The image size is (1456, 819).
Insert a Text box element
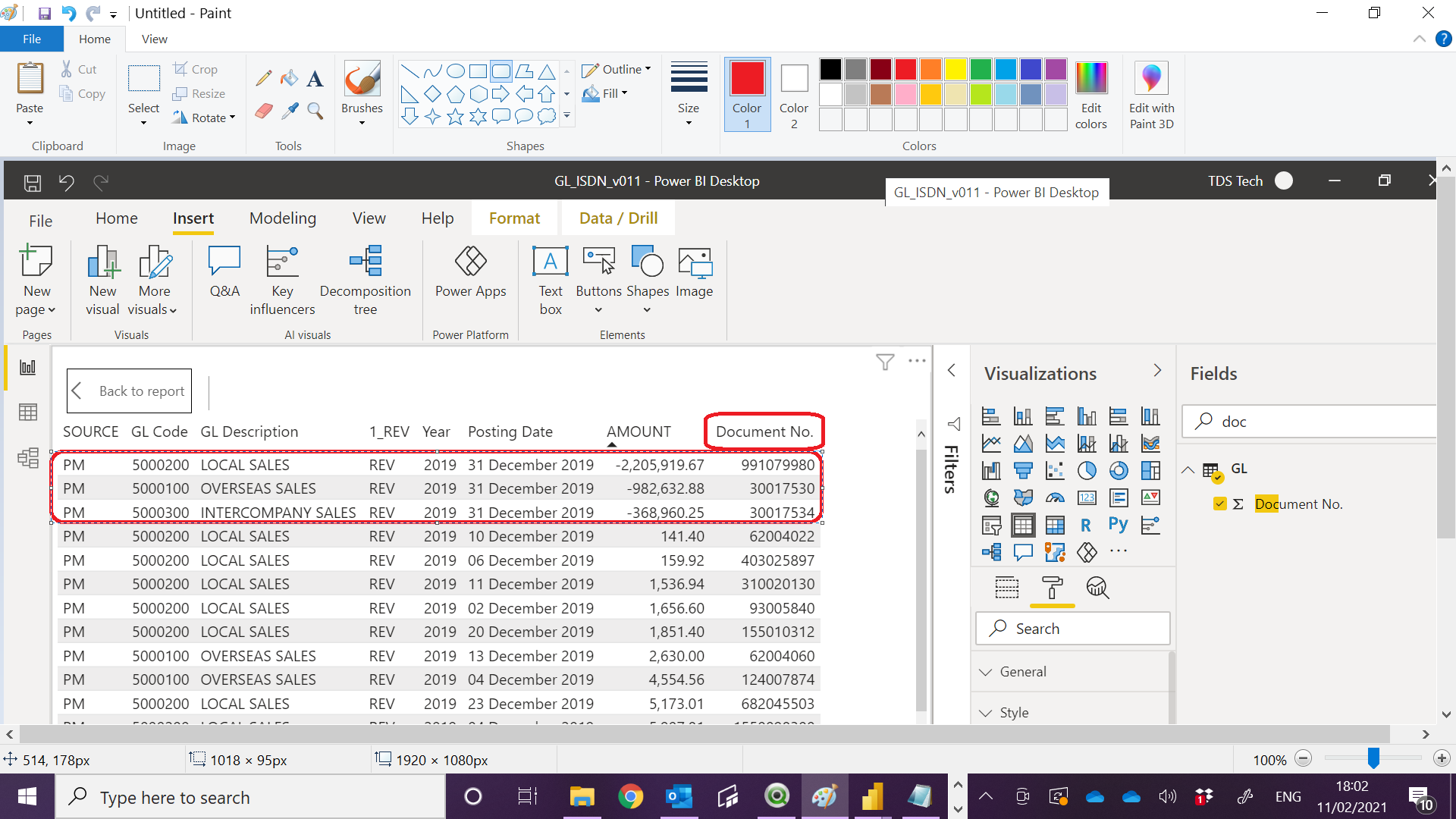[x=551, y=280]
